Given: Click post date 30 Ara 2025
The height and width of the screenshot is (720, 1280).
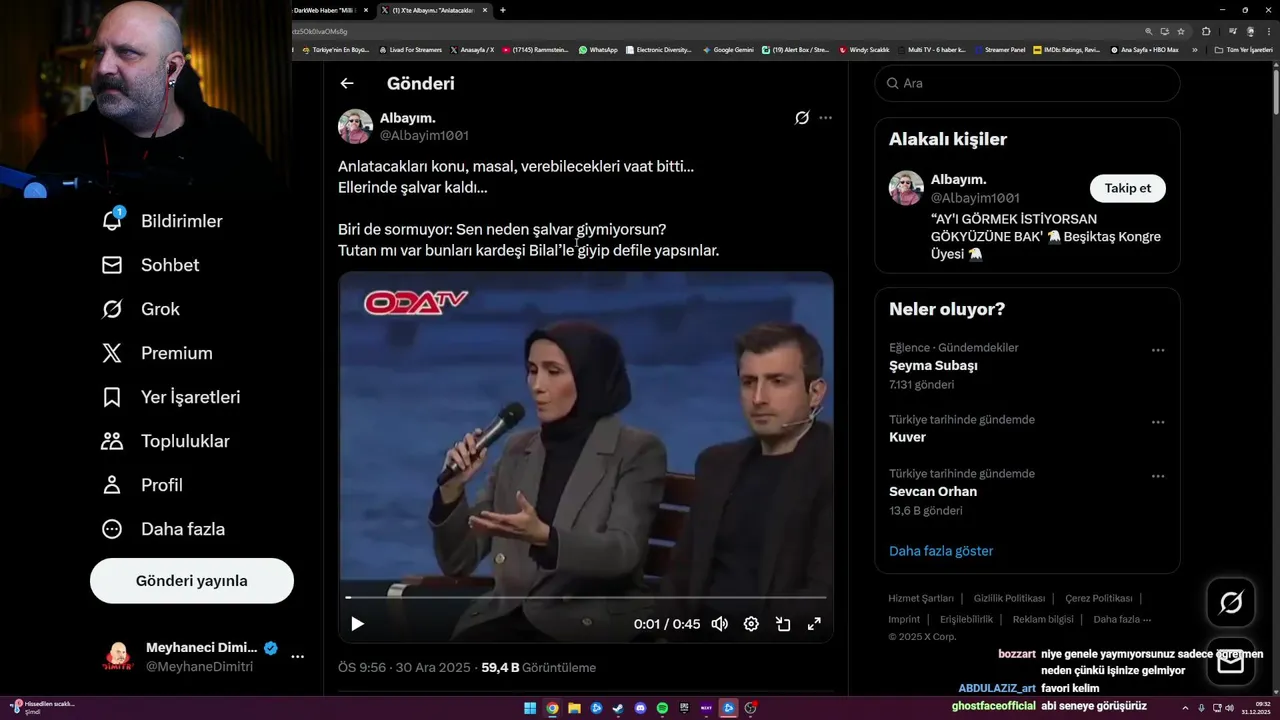Looking at the screenshot, I should (x=433, y=667).
